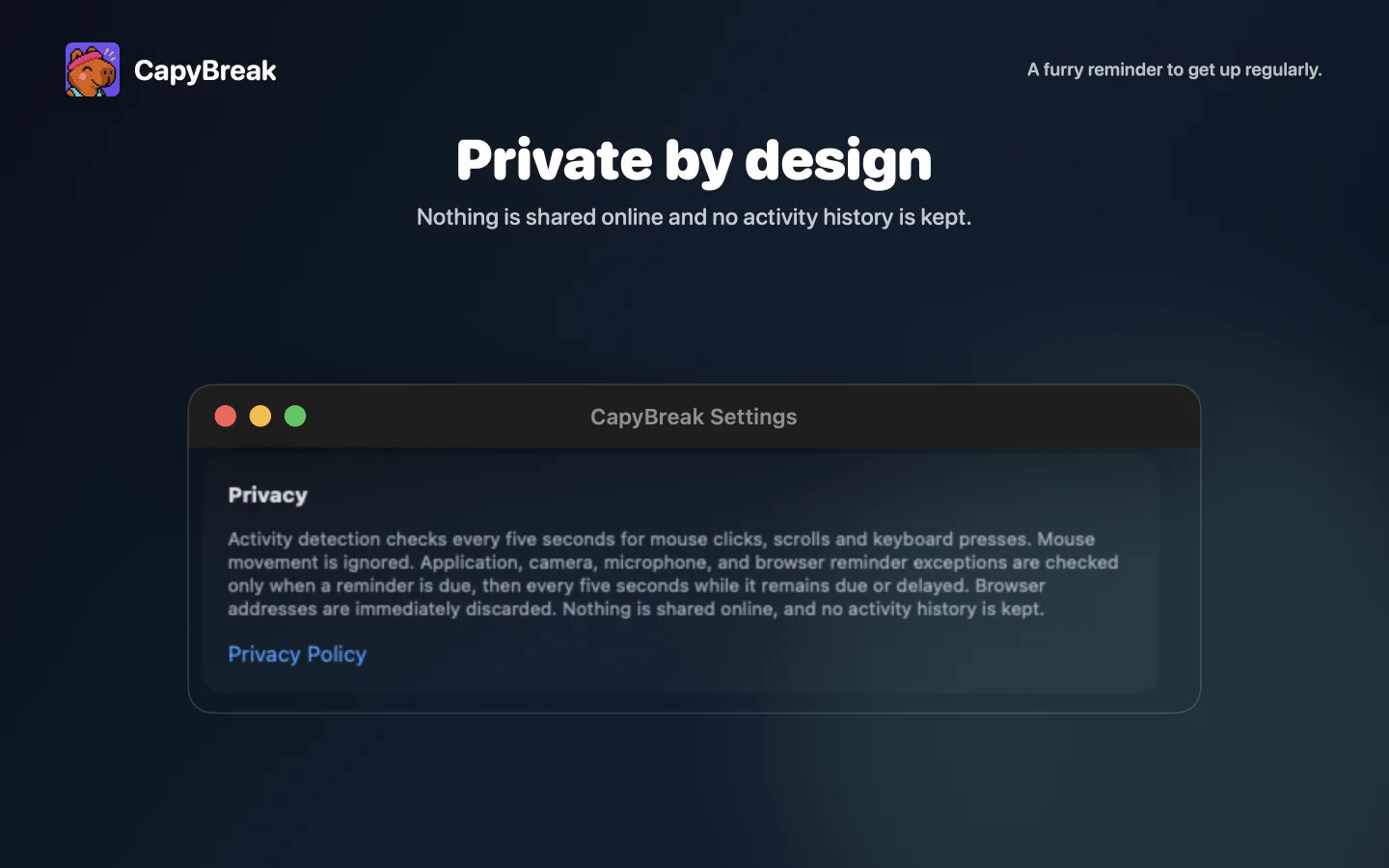The height and width of the screenshot is (868, 1389).
Task: Click the subtitle about nothing shared online
Action: pyautogui.click(x=694, y=217)
